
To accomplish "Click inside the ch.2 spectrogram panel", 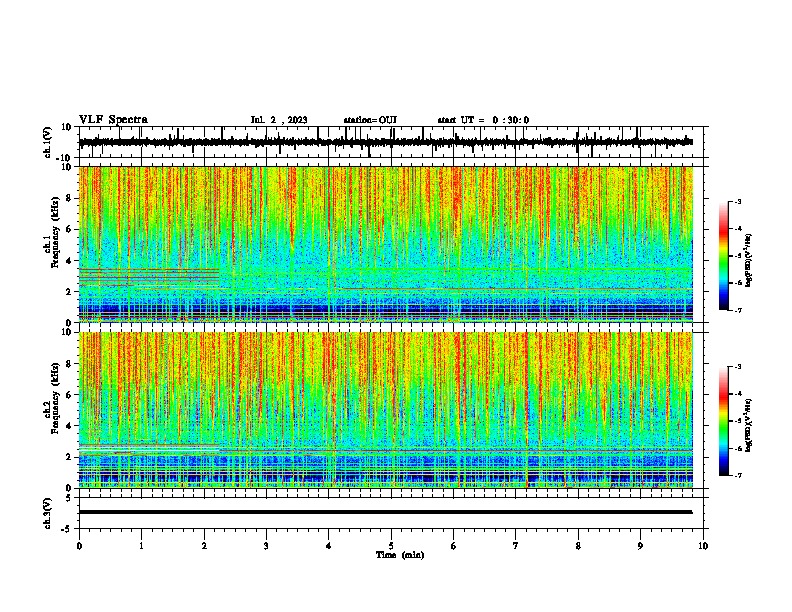I will [386, 410].
